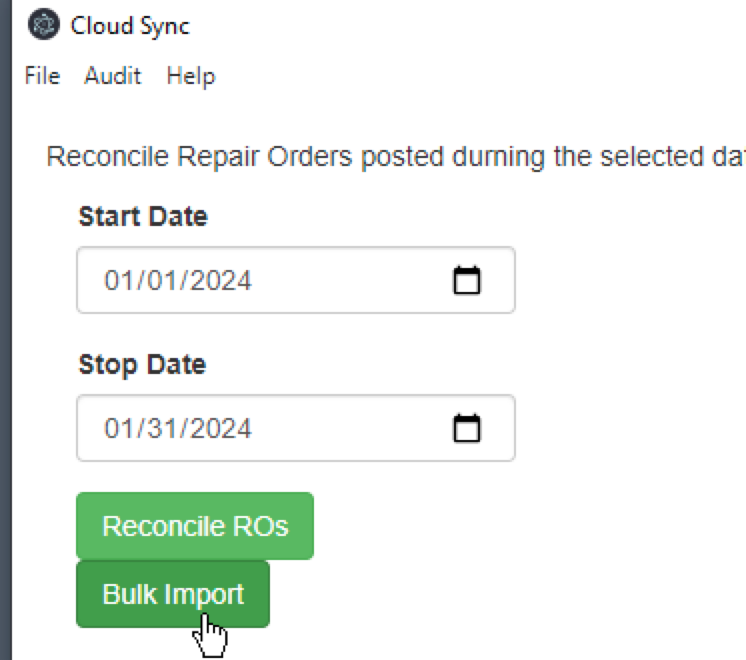Click the Reconcile Repair Orders description text
Image resolution: width=746 pixels, height=660 pixels.
[x=396, y=157]
